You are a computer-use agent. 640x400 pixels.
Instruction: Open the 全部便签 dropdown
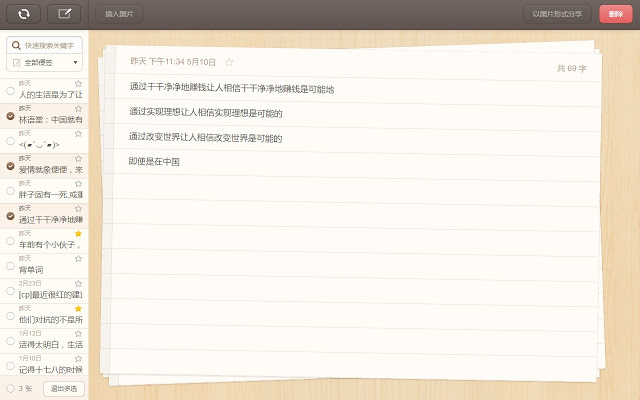tap(44, 63)
